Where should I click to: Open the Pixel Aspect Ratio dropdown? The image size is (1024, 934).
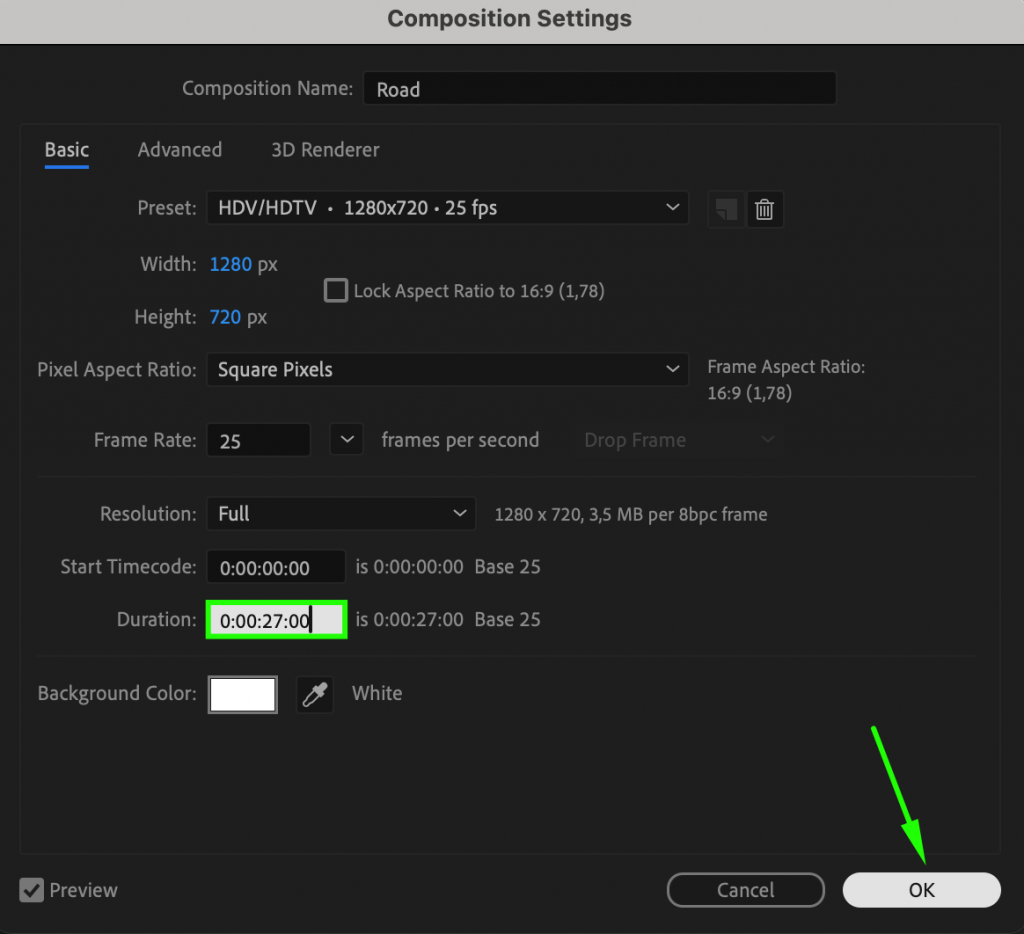coord(447,370)
